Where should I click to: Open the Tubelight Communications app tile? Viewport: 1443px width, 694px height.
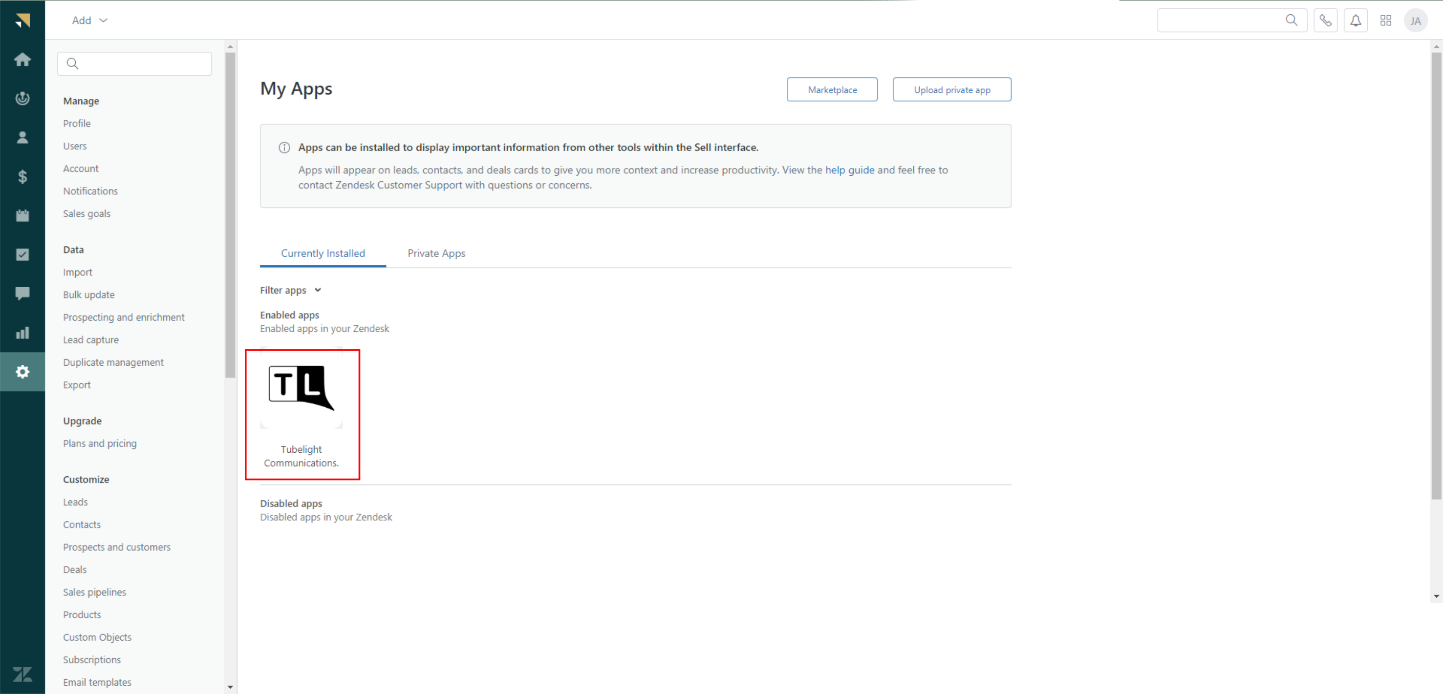pos(302,413)
